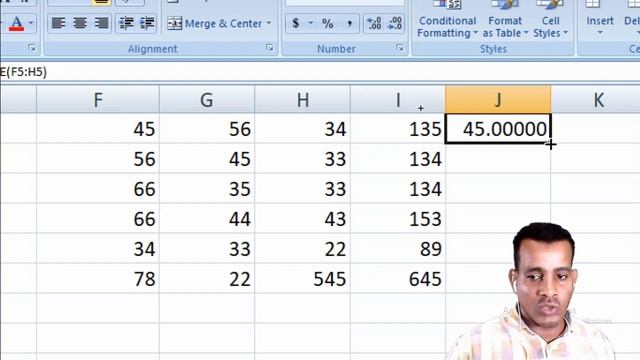Select the cell with value 43

pos(302,219)
